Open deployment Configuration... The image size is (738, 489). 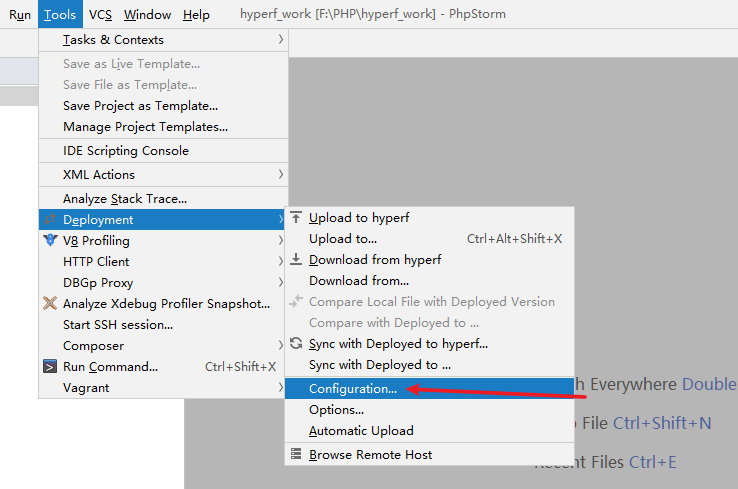429,389
